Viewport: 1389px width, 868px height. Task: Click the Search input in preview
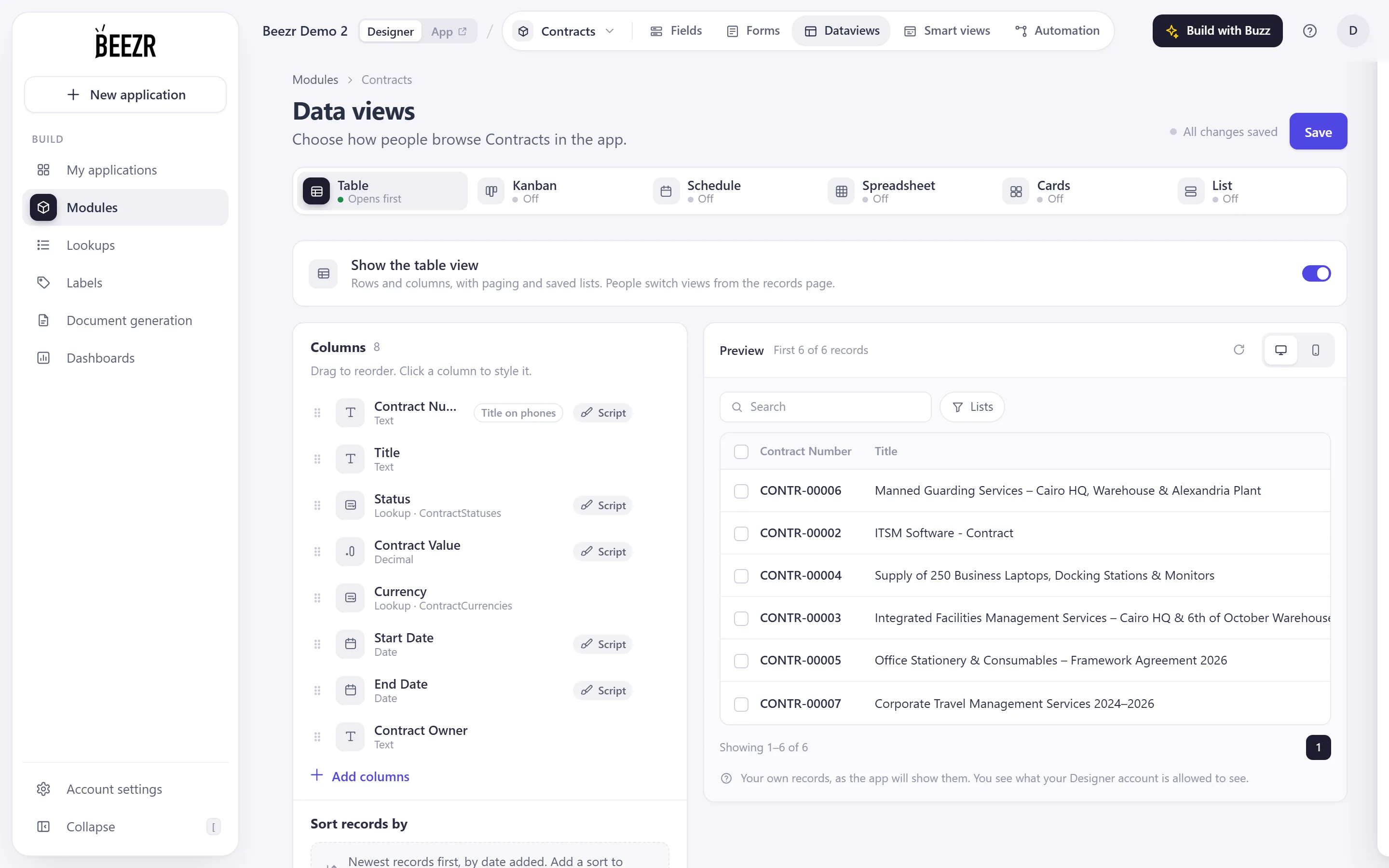825,407
